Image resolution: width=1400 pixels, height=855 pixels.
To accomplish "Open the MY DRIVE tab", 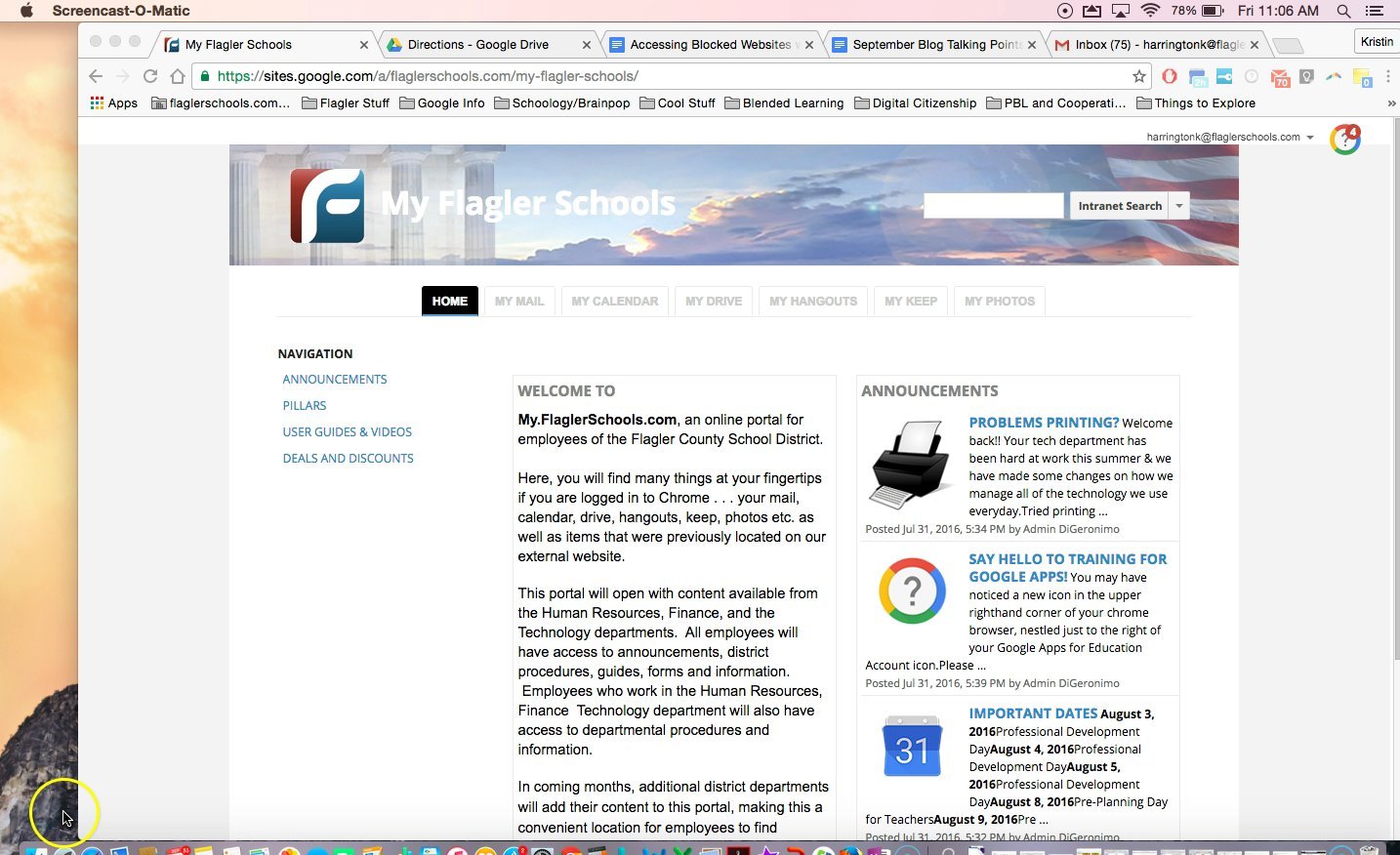I will click(714, 301).
